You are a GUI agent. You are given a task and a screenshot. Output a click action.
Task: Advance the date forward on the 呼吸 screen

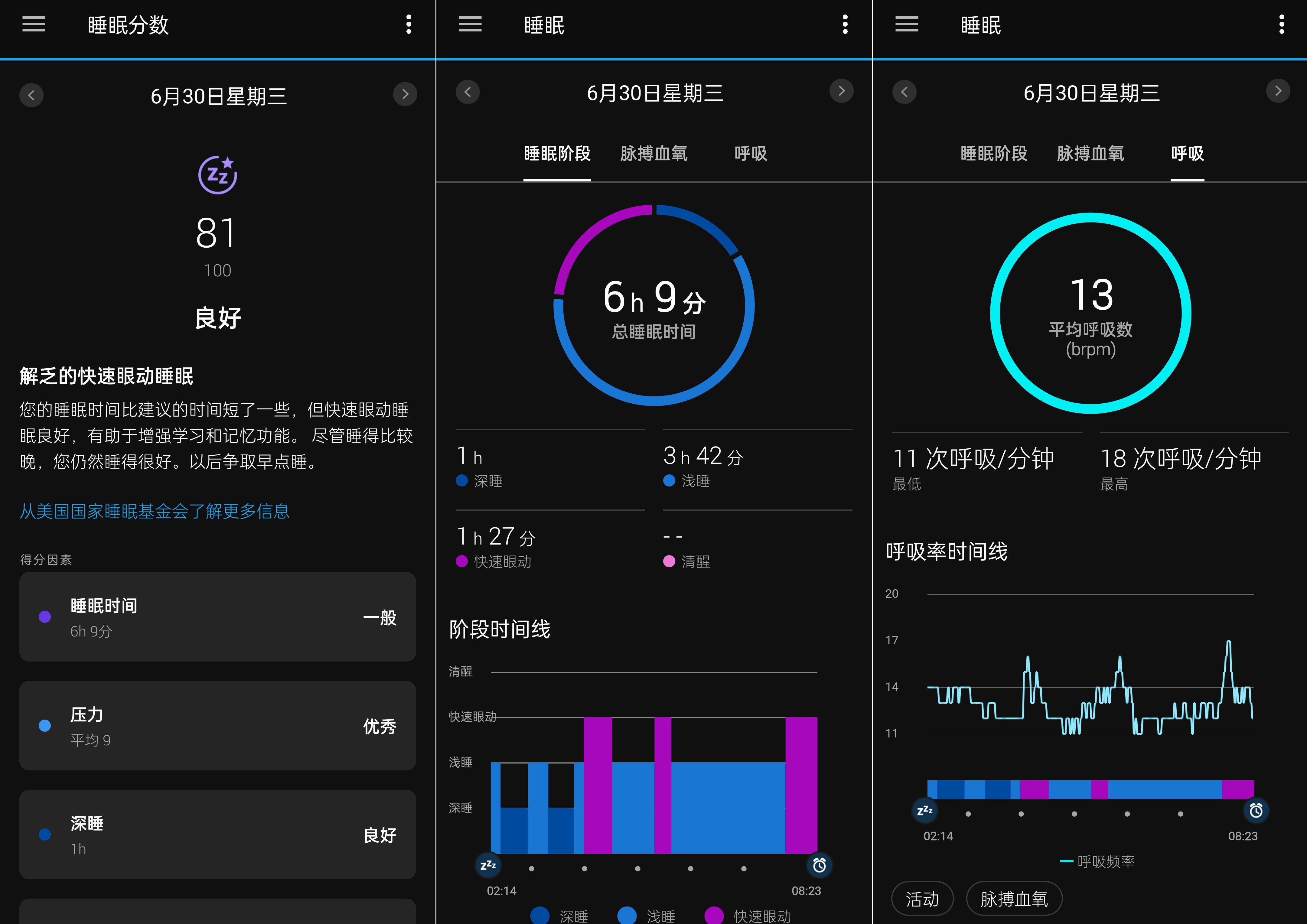1278,91
